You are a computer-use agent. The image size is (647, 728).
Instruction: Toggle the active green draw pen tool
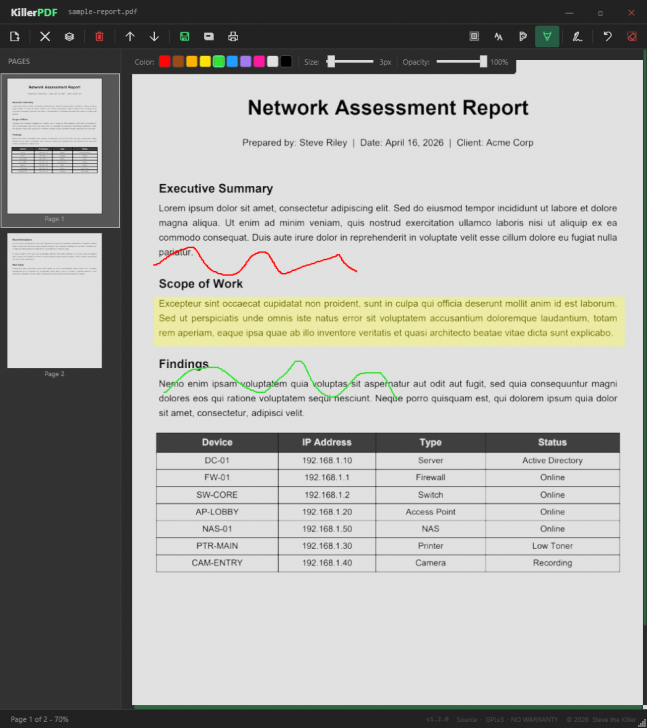547,37
